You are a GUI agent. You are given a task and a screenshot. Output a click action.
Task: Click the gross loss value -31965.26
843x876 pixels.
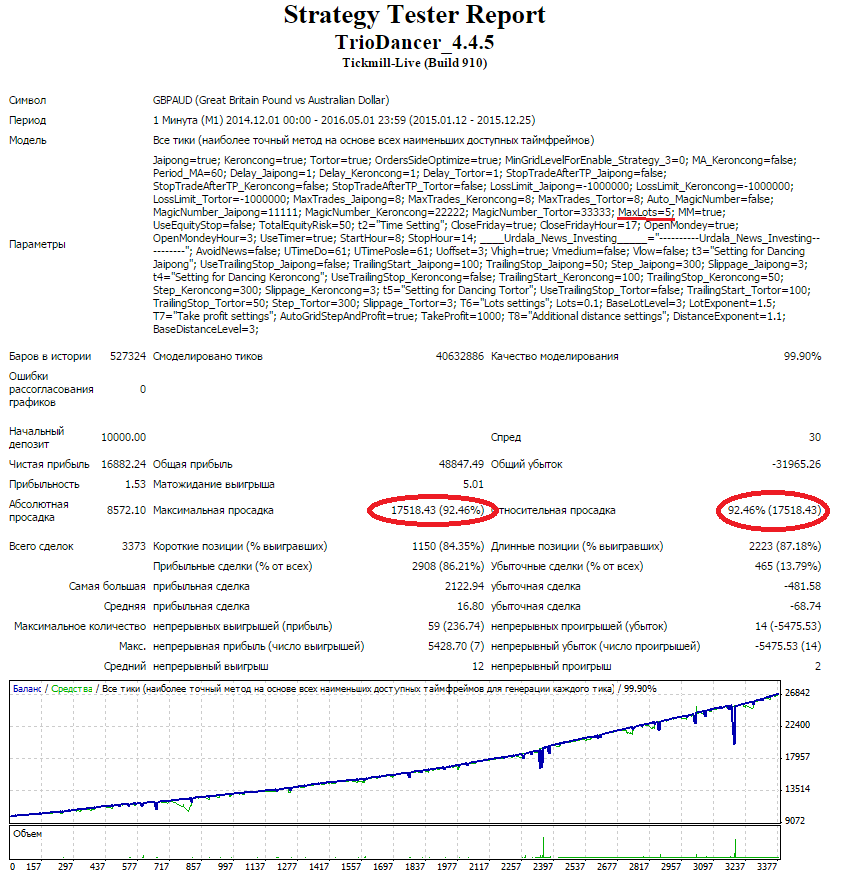pyautogui.click(x=797, y=464)
